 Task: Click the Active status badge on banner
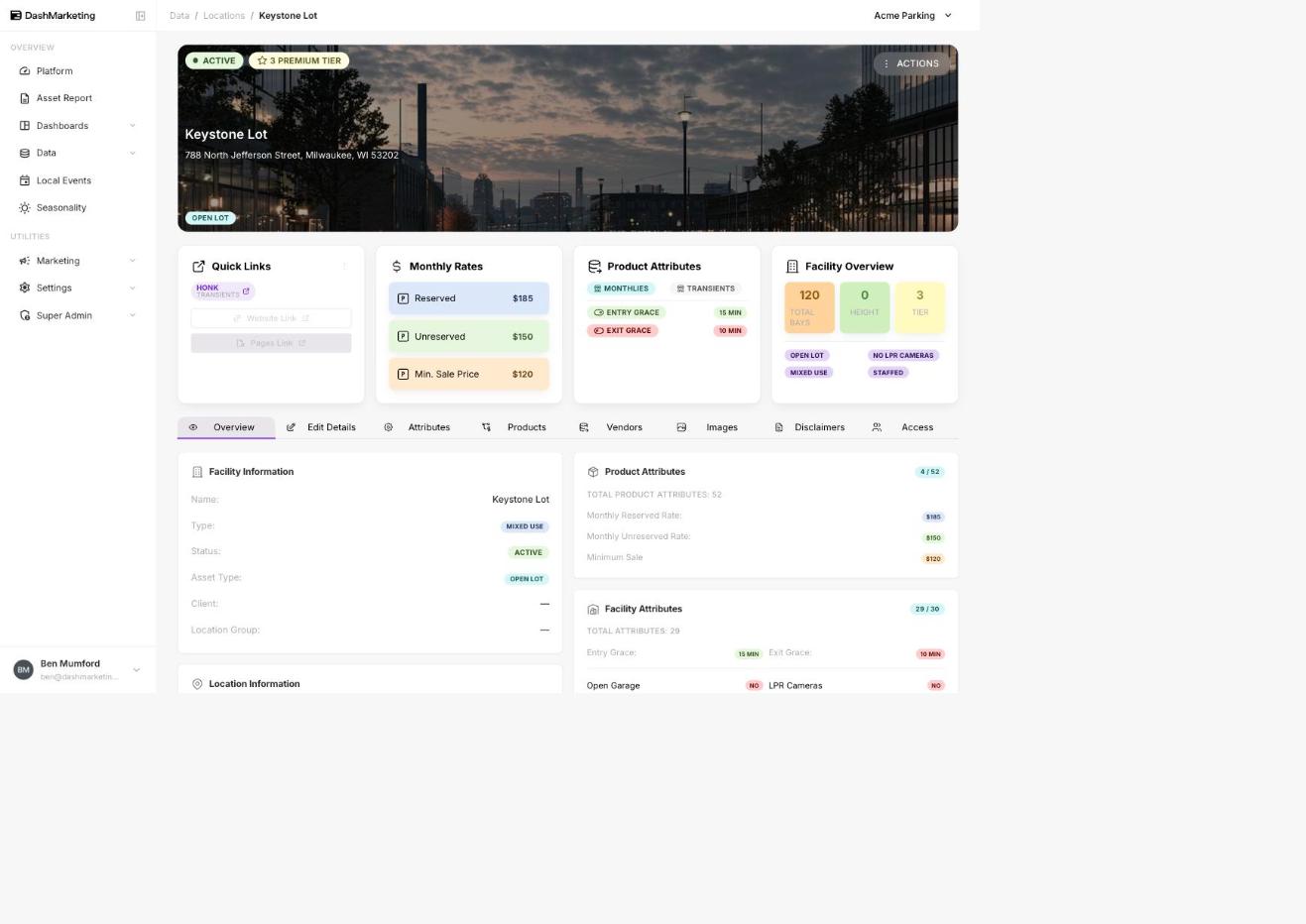click(214, 60)
